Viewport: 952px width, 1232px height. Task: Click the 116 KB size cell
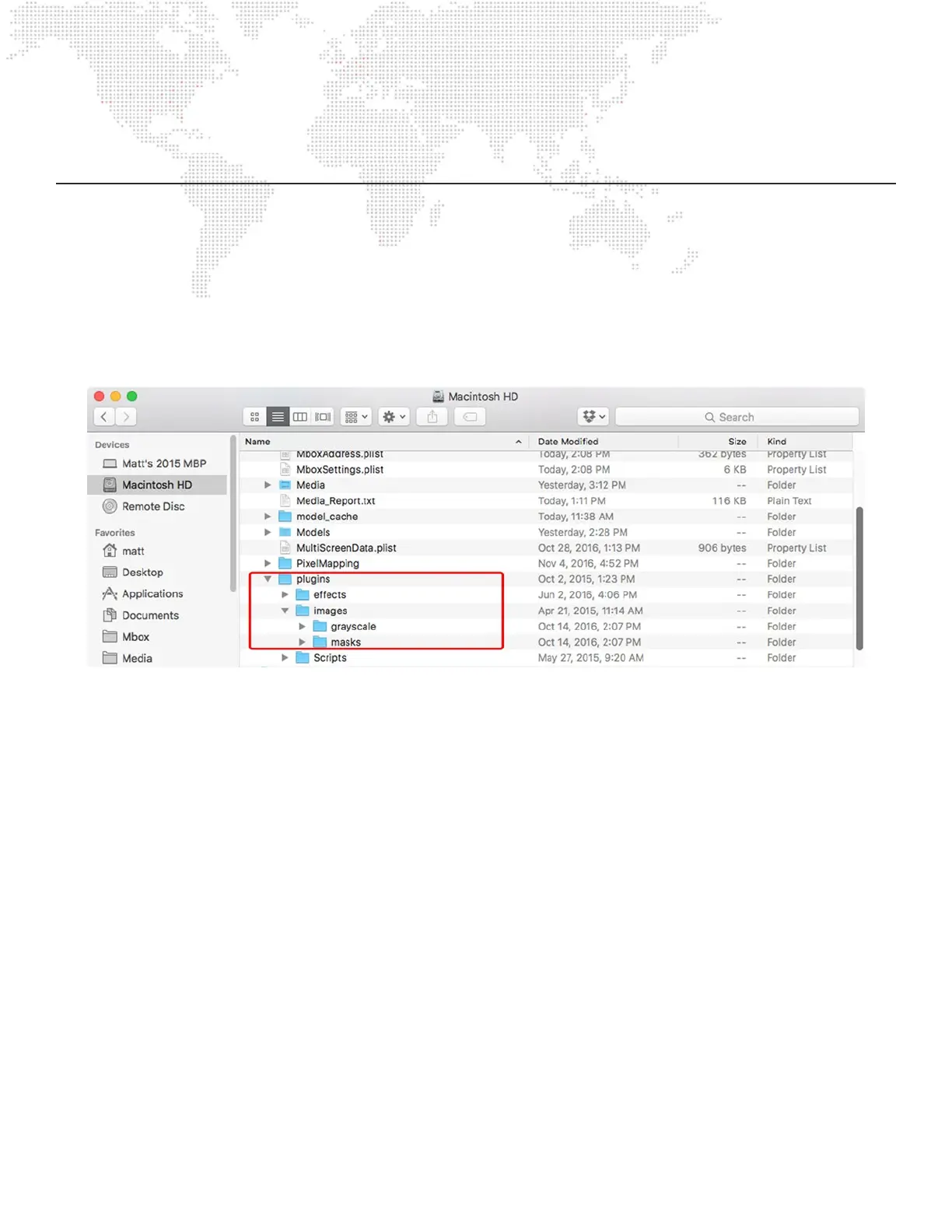(729, 501)
